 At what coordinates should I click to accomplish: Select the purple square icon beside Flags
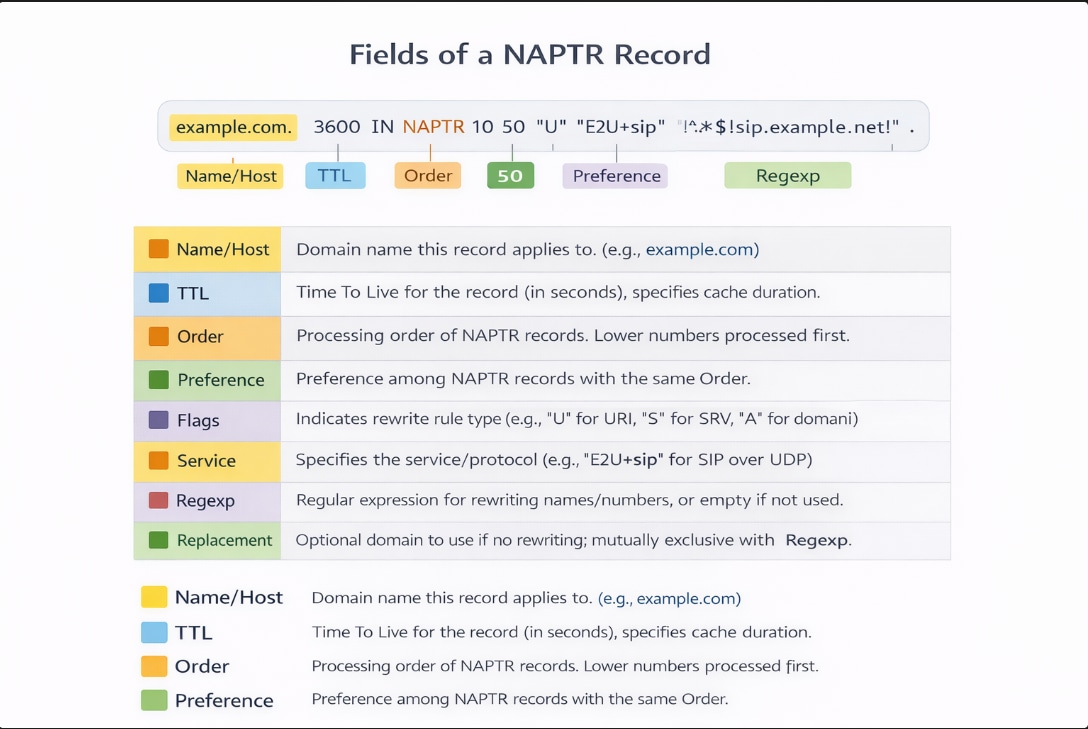(x=158, y=420)
